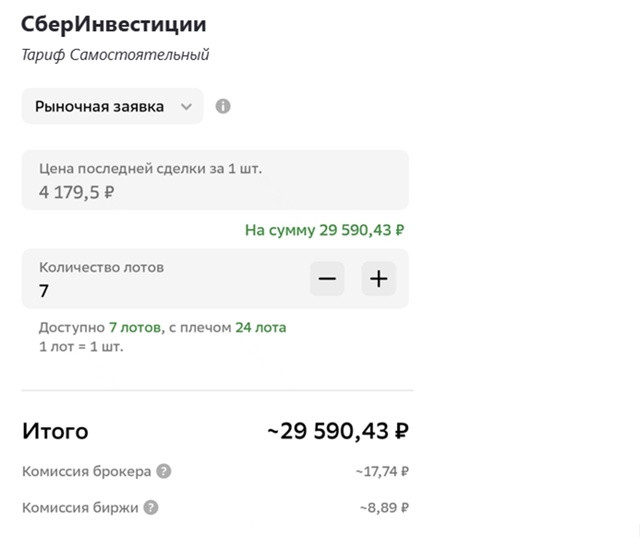The width and height of the screenshot is (640, 537).
Task: Select the available 7 лотов green link
Action: 135,327
